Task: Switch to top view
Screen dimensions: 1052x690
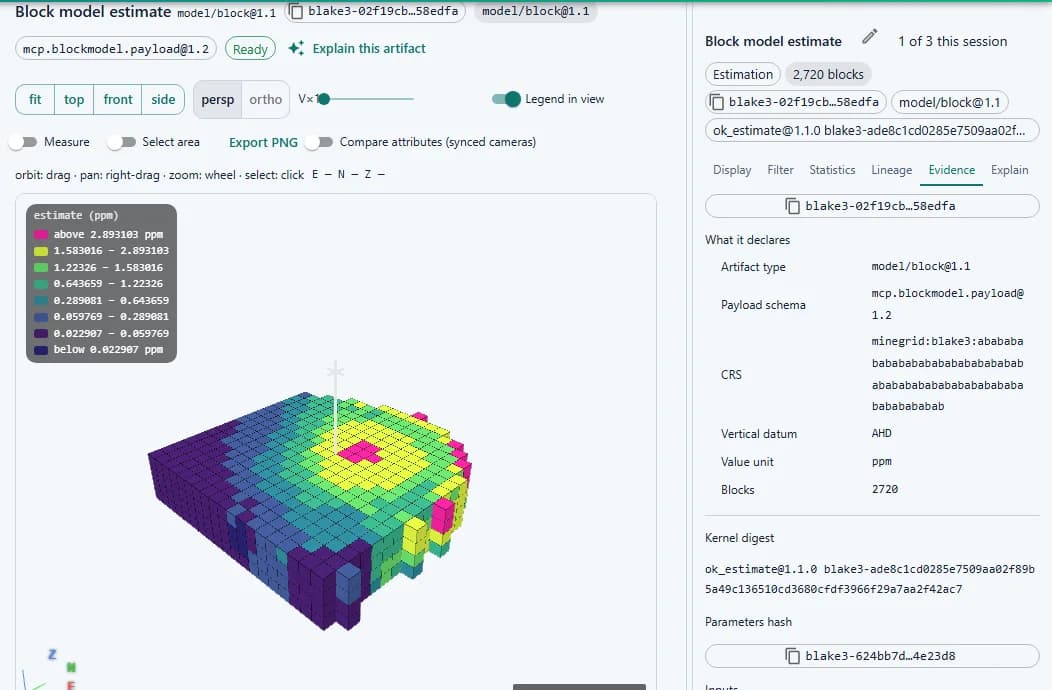Action: (x=74, y=99)
